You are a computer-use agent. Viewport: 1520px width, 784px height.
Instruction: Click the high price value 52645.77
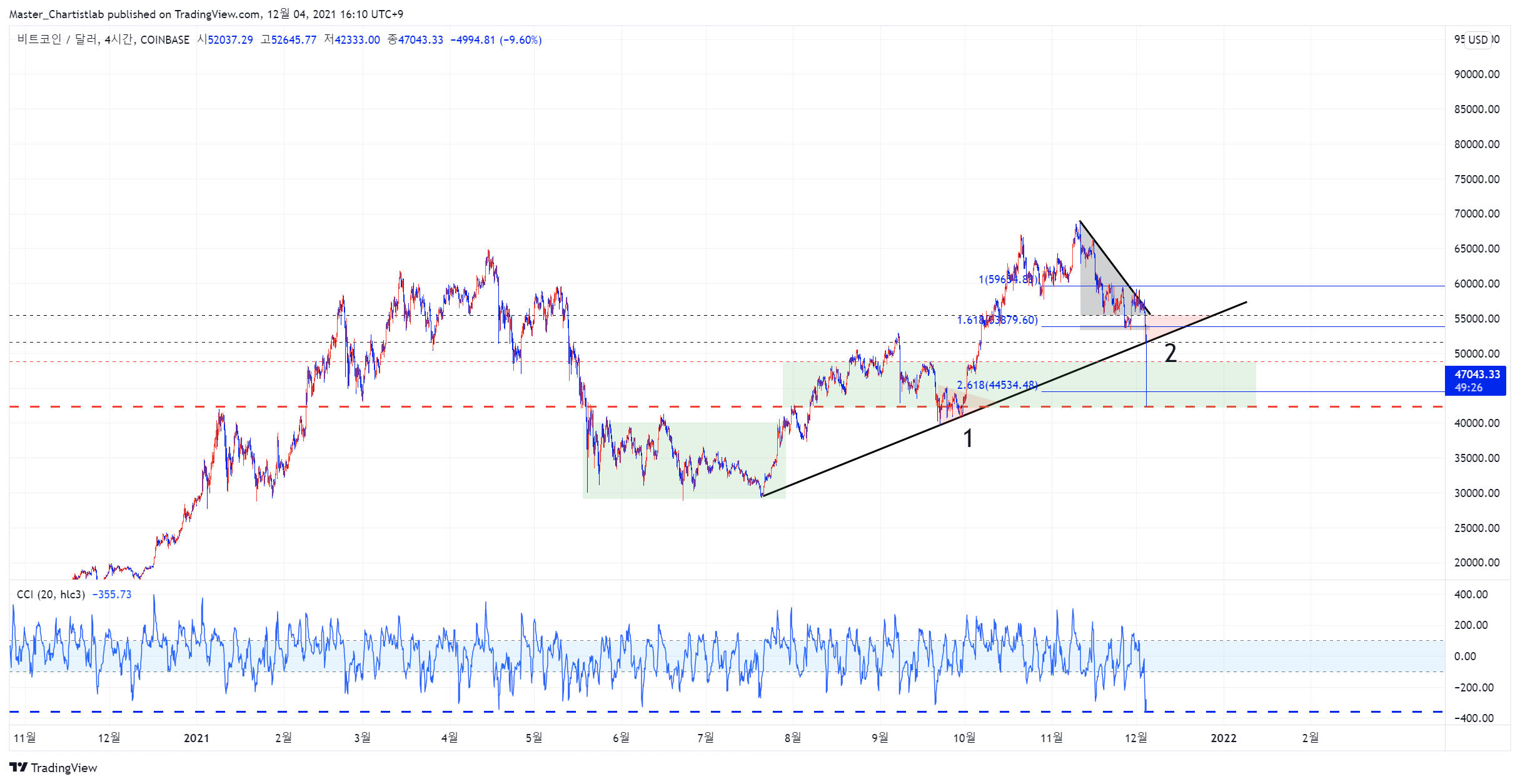coord(294,40)
